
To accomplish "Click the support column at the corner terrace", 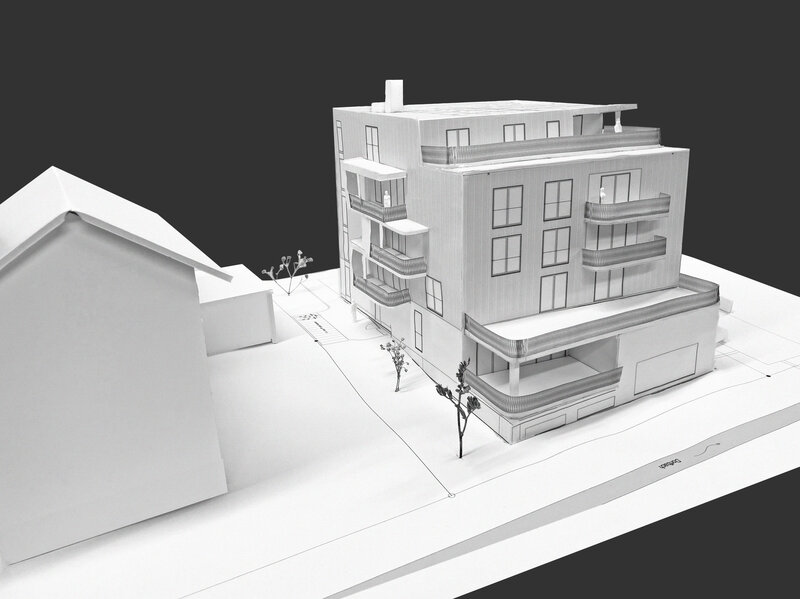I will coord(514,377).
